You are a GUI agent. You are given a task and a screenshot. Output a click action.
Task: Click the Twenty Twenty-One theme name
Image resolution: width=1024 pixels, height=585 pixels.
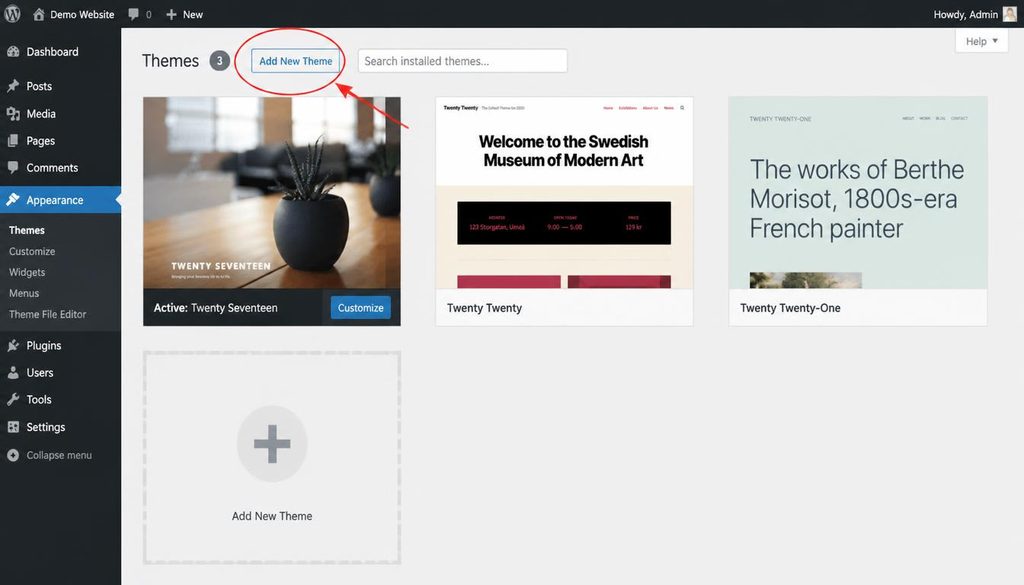(790, 308)
